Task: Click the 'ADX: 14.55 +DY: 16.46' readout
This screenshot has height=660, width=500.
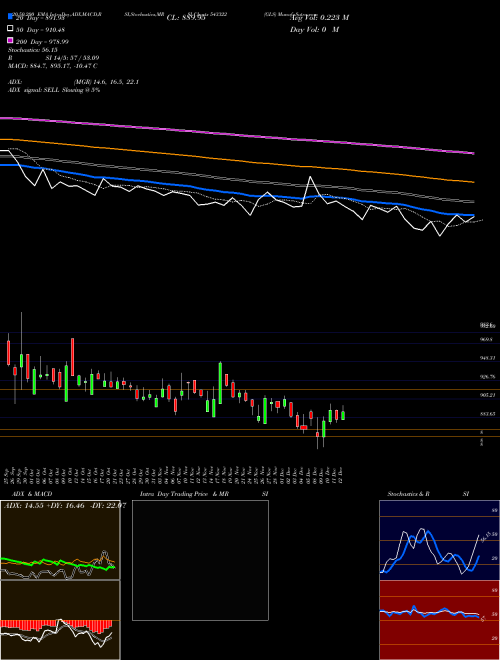Action: [45, 506]
